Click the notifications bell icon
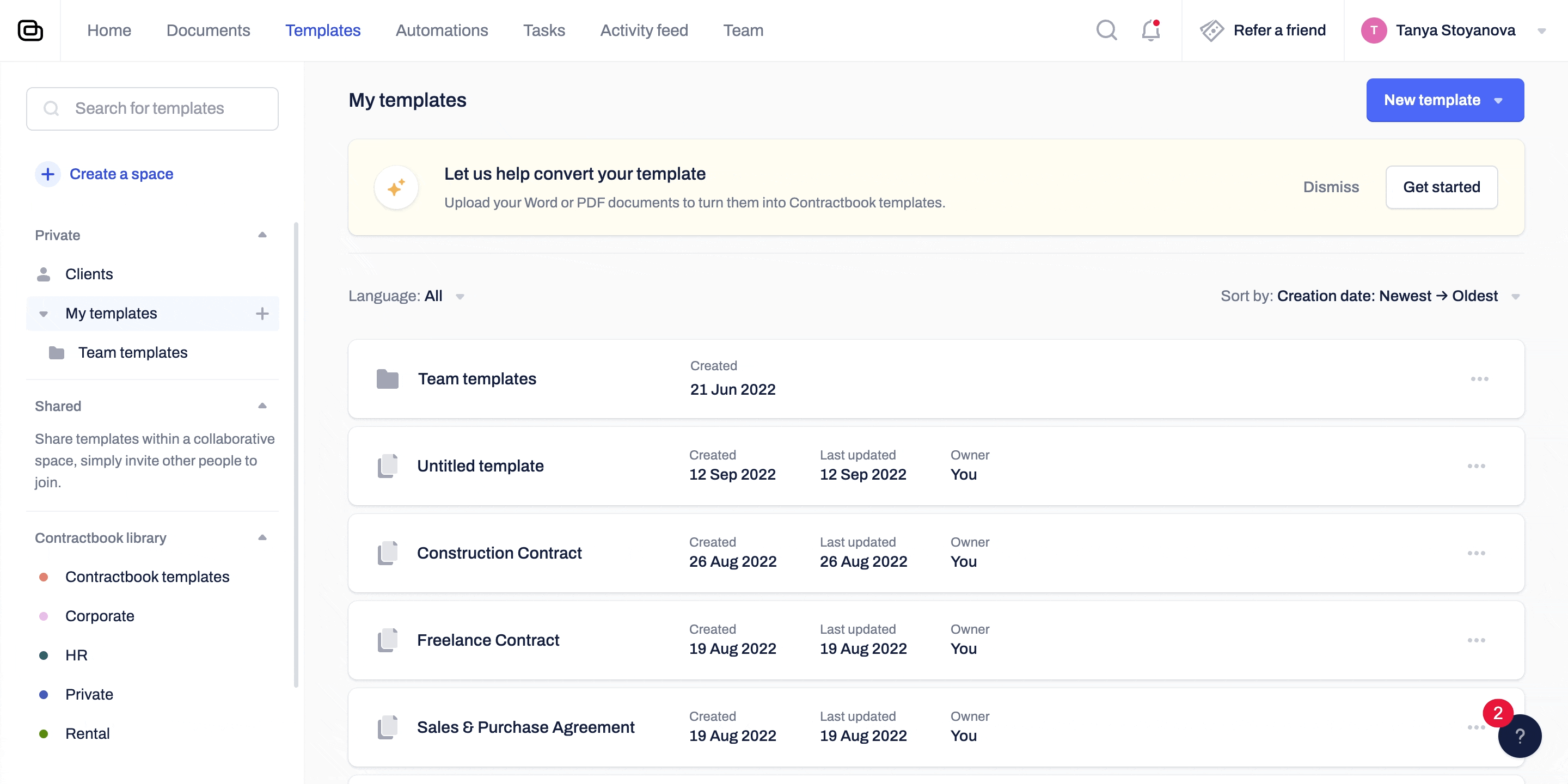The width and height of the screenshot is (1568, 784). coord(1149,29)
